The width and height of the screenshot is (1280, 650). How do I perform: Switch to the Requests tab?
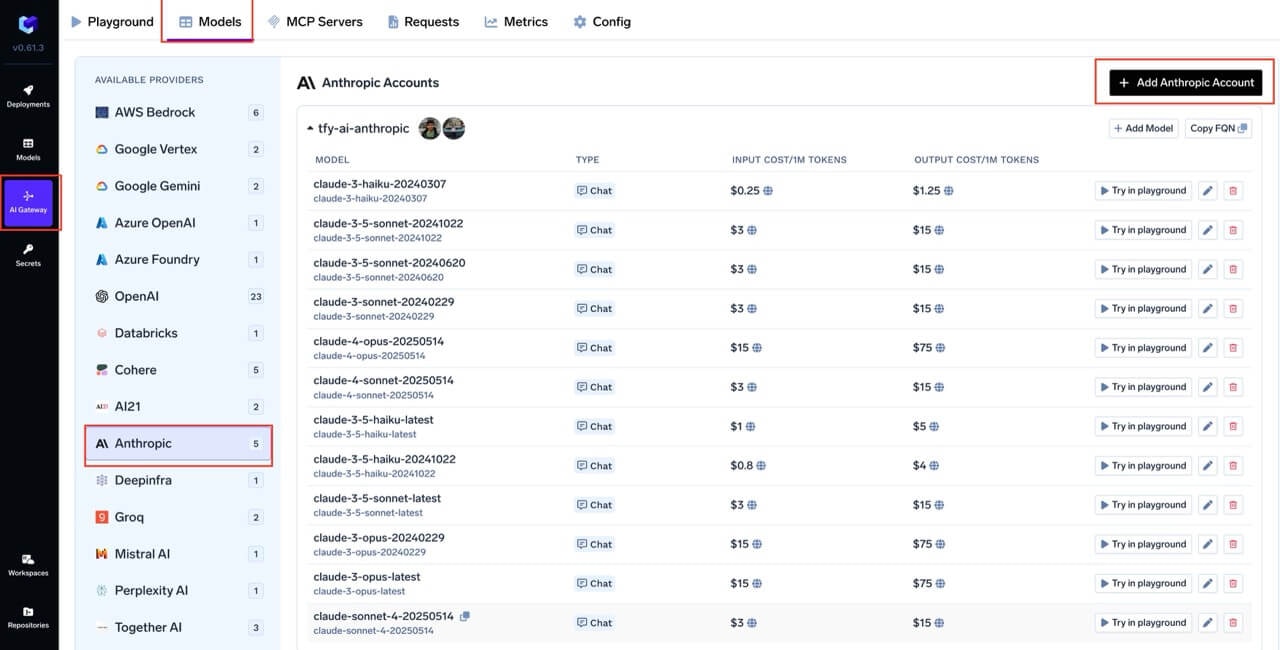(x=423, y=21)
